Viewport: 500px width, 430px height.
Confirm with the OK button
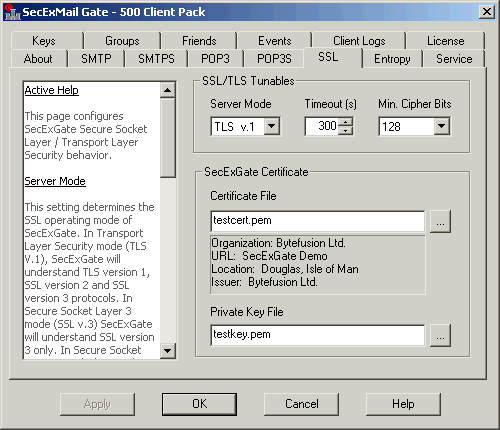(199, 404)
